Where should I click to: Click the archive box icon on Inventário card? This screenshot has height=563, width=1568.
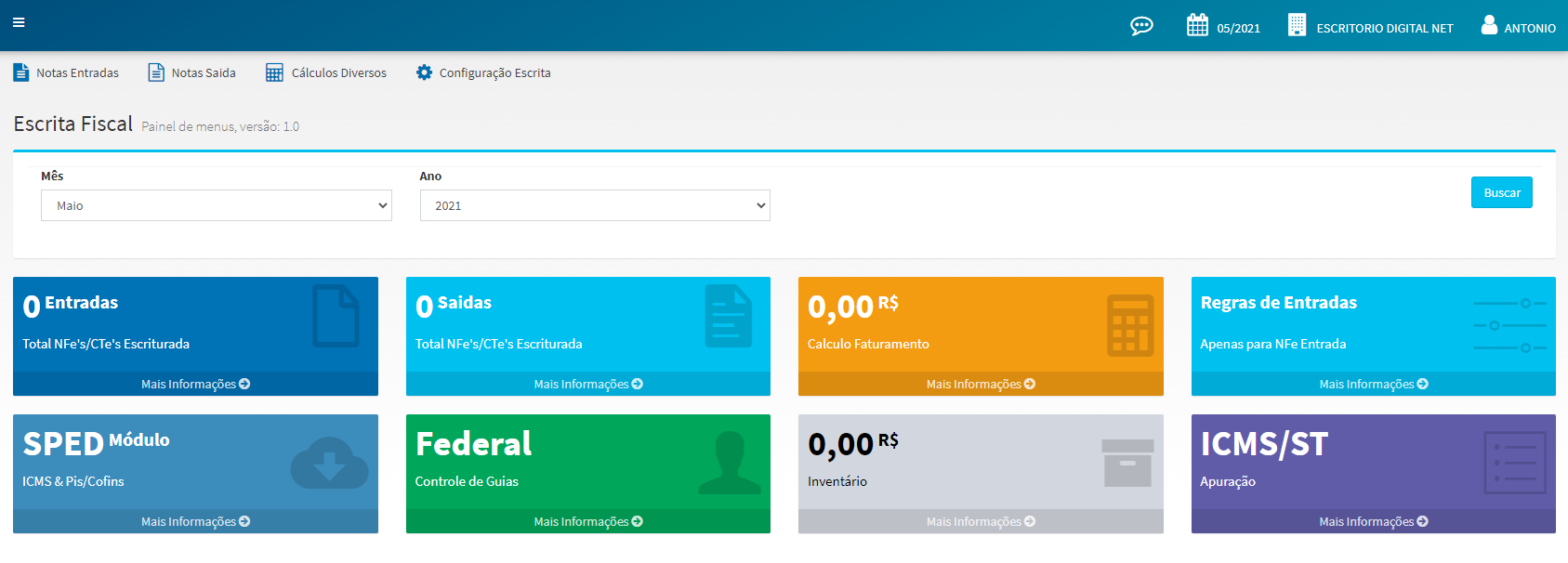tap(1127, 463)
